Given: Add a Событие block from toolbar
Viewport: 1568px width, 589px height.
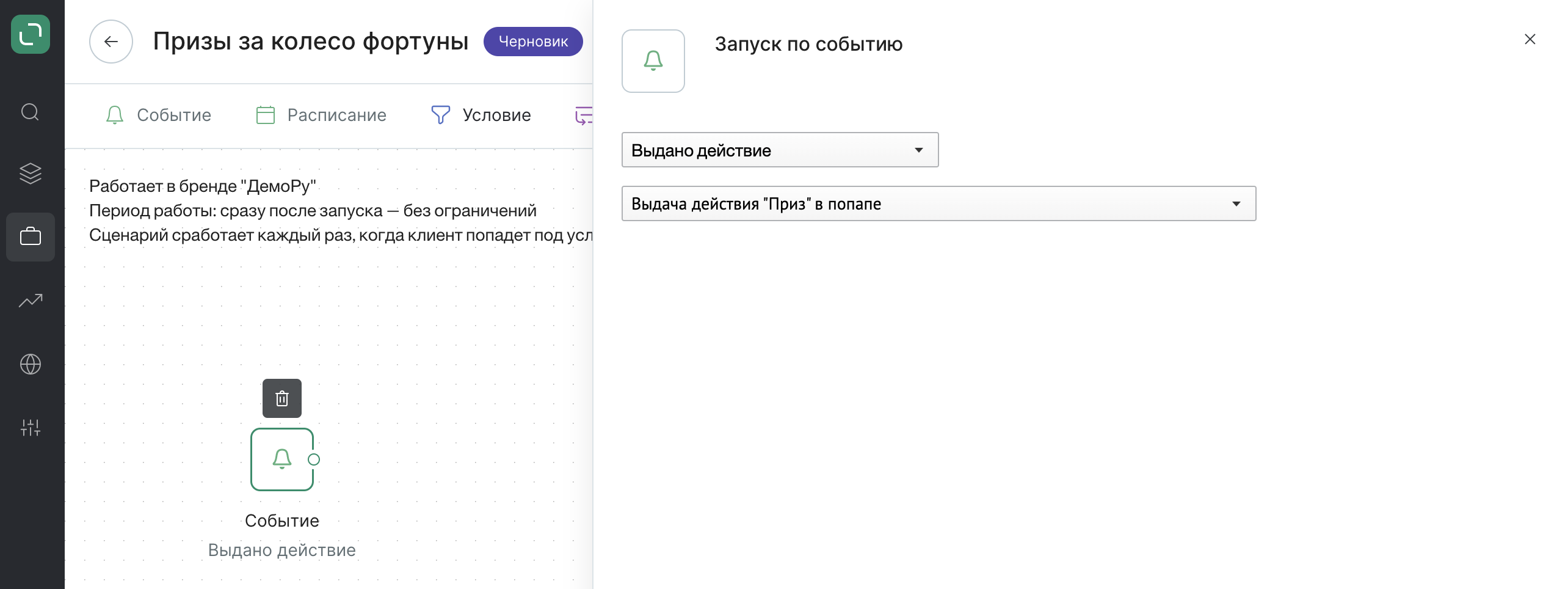Looking at the screenshot, I should pyautogui.click(x=158, y=115).
